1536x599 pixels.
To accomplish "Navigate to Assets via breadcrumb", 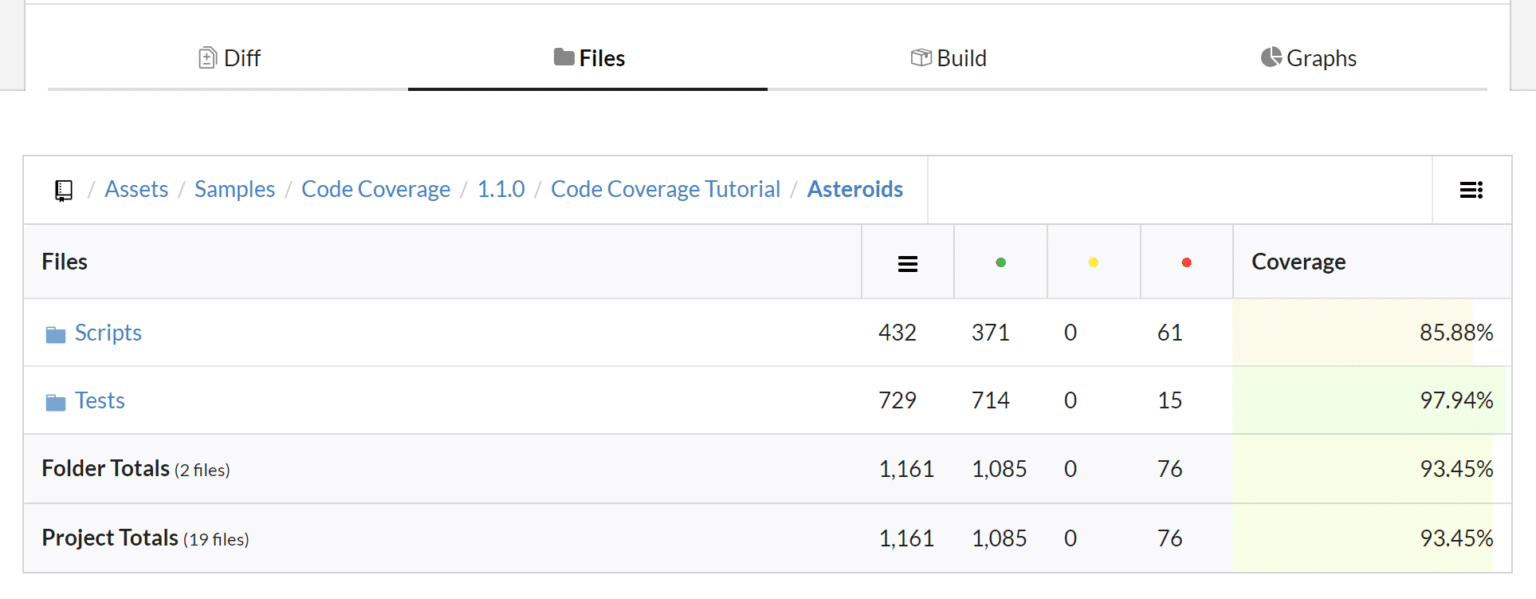I will pyautogui.click(x=136, y=189).
